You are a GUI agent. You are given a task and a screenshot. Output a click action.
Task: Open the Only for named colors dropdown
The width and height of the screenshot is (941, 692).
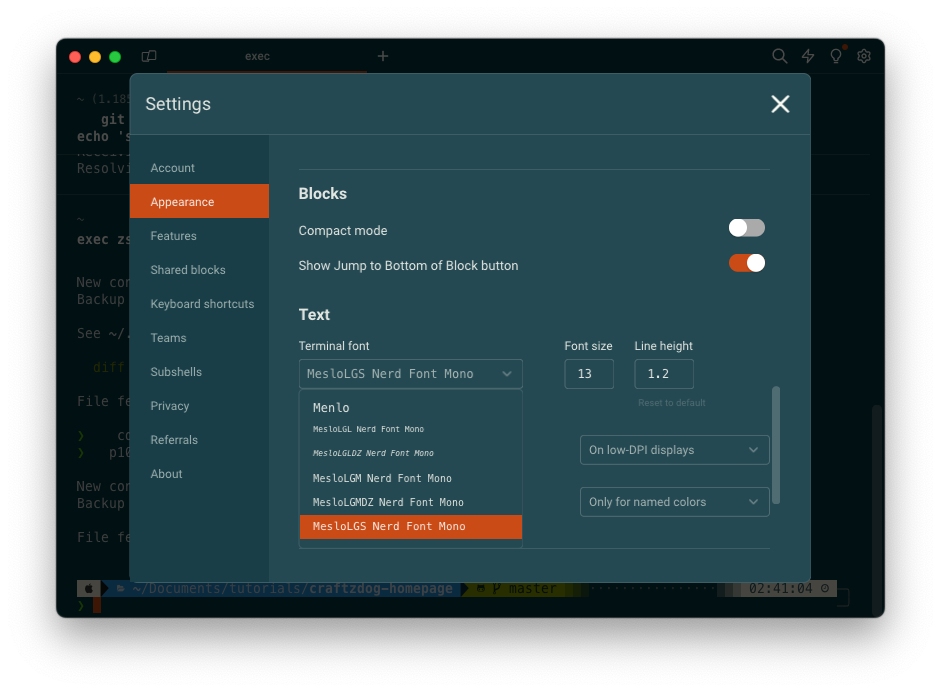click(x=675, y=502)
